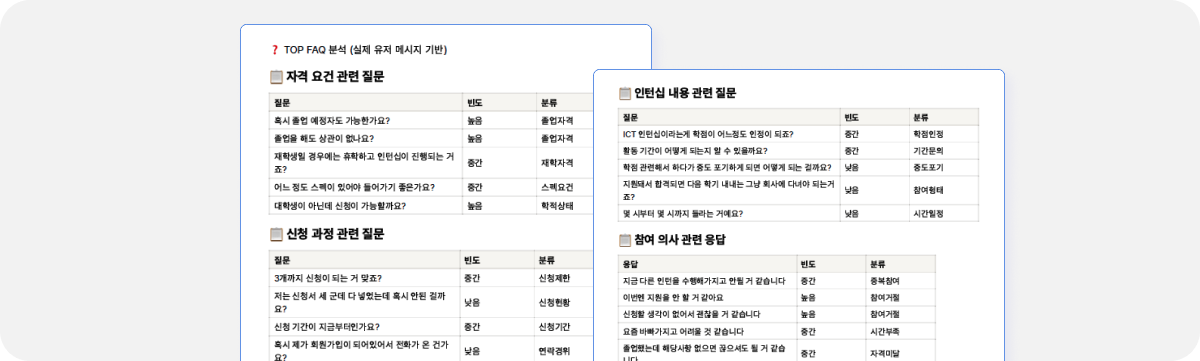This screenshot has height=361, width=1200.
Task: Click the heading '인턴십 내용 관련 질문'
Action: [x=685, y=93]
